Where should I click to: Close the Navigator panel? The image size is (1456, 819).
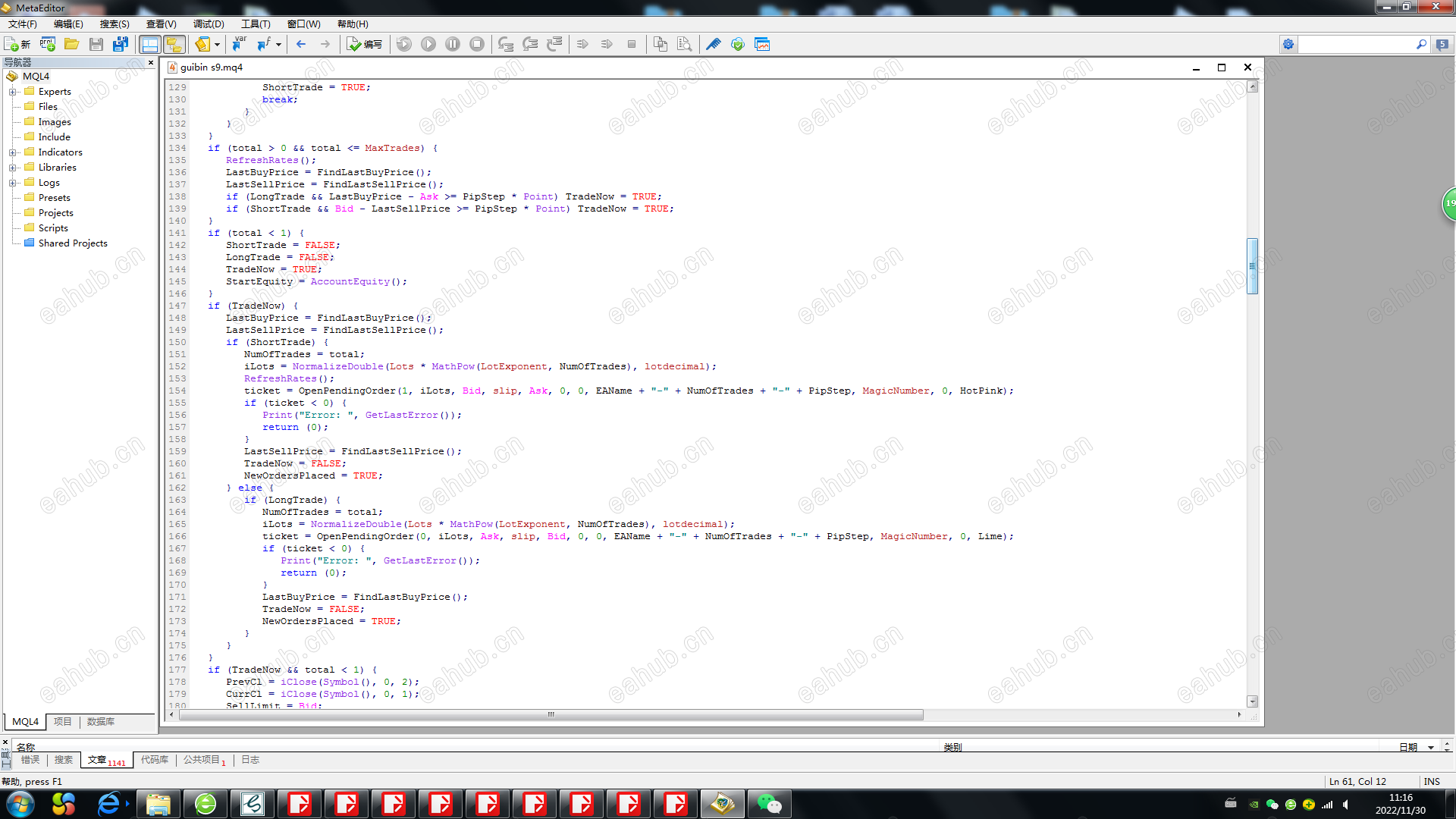(x=151, y=63)
